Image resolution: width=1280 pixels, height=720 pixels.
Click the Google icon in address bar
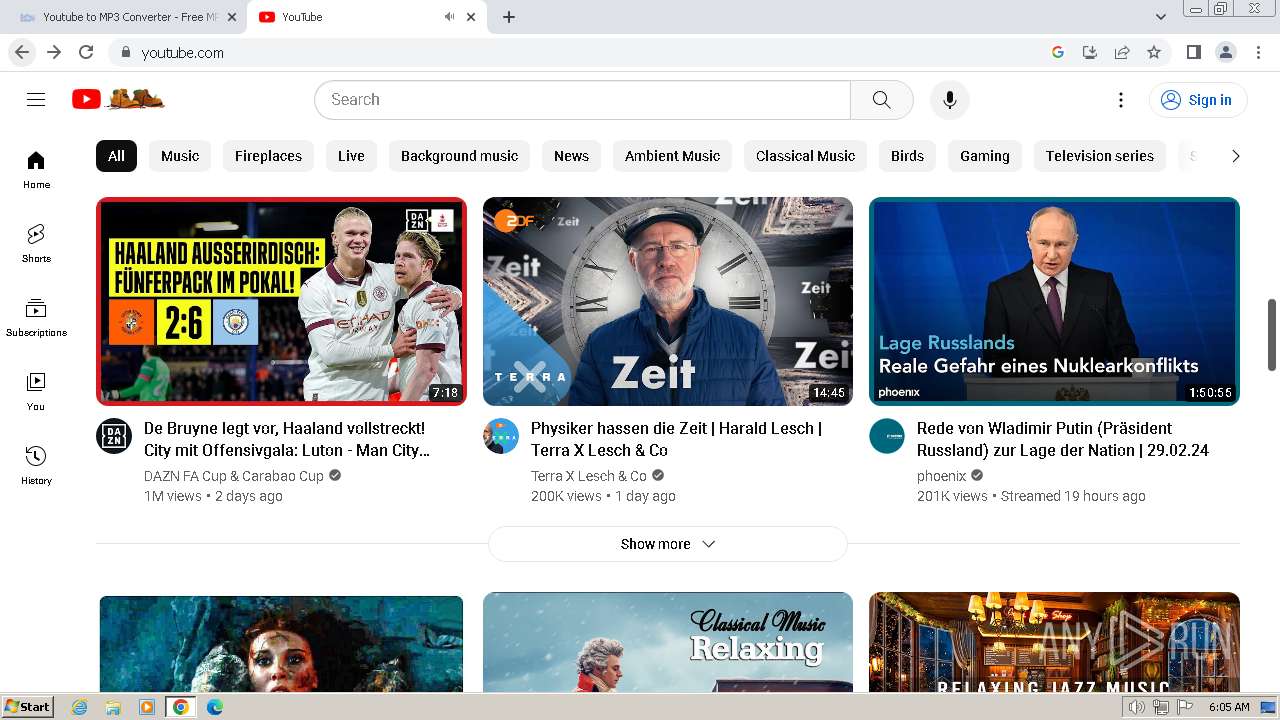[1058, 52]
